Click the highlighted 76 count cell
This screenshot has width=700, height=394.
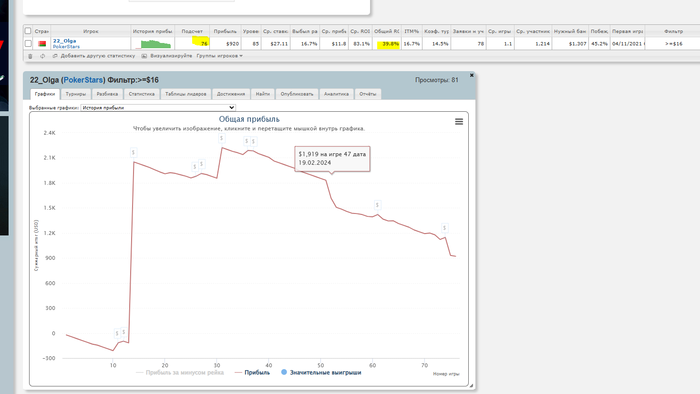[192, 43]
